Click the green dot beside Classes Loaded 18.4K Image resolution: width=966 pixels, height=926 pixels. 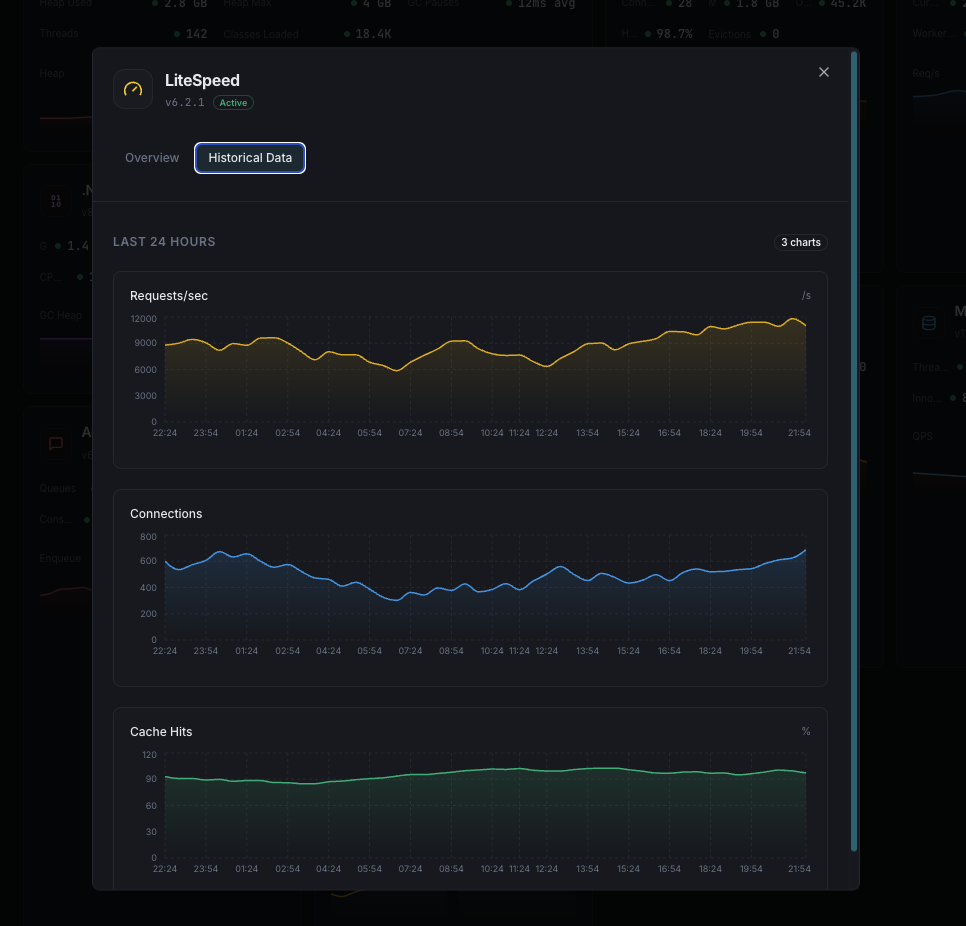(x=346, y=33)
